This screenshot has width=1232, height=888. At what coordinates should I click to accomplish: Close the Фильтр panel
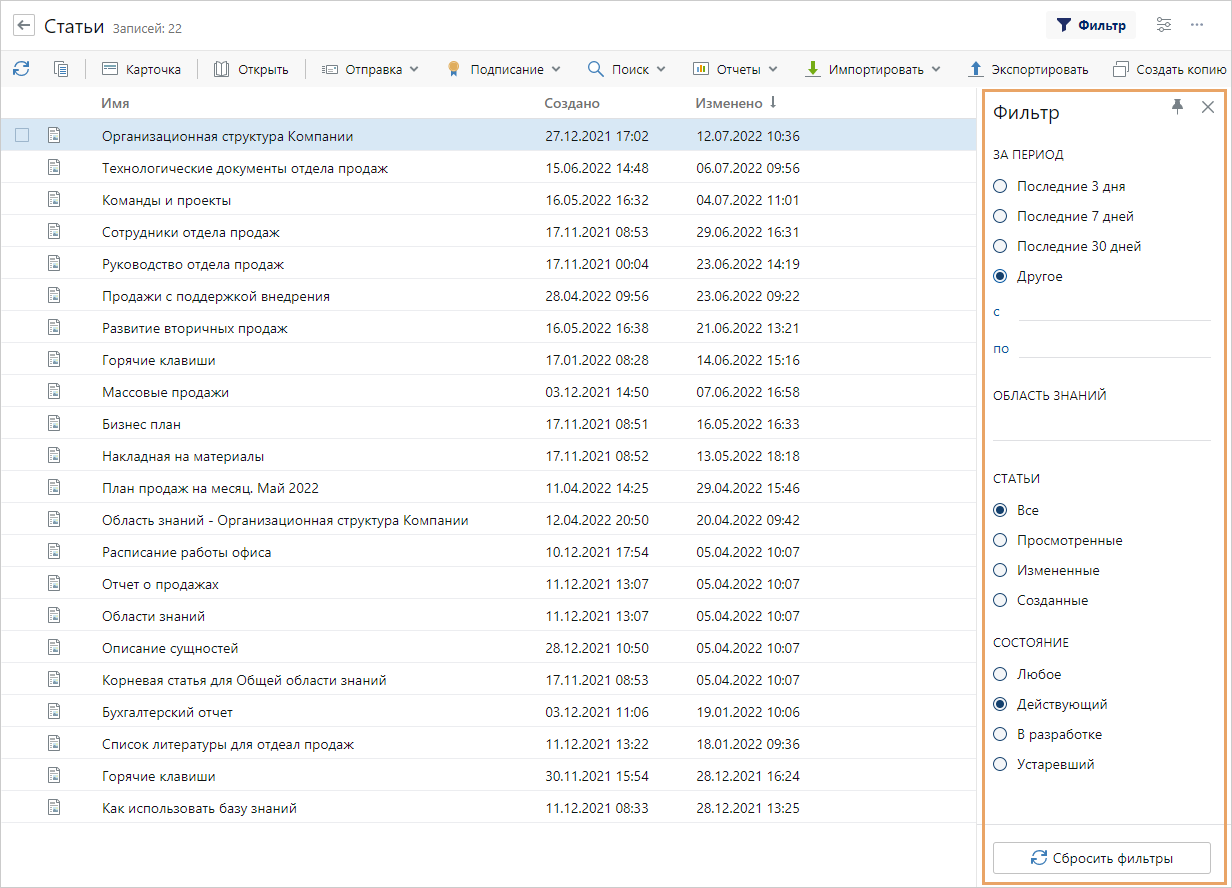[x=1207, y=107]
